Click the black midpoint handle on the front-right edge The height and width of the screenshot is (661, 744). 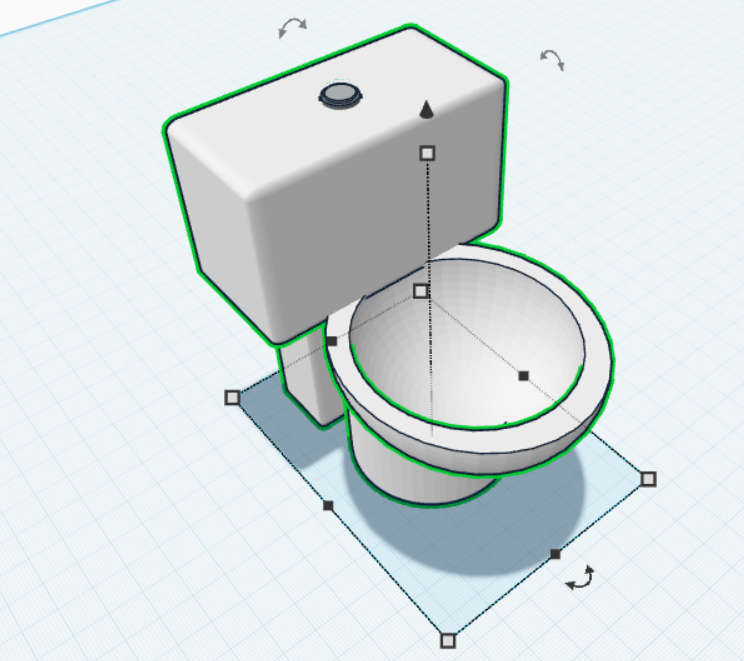[x=555, y=554]
